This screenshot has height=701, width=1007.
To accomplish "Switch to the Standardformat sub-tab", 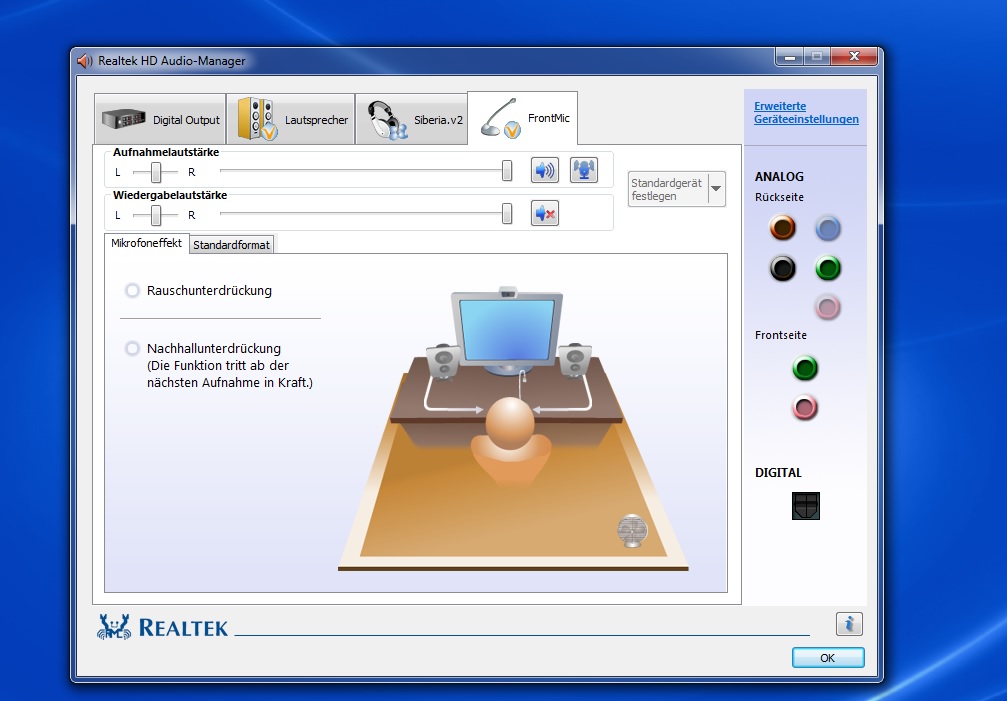I will click(232, 245).
